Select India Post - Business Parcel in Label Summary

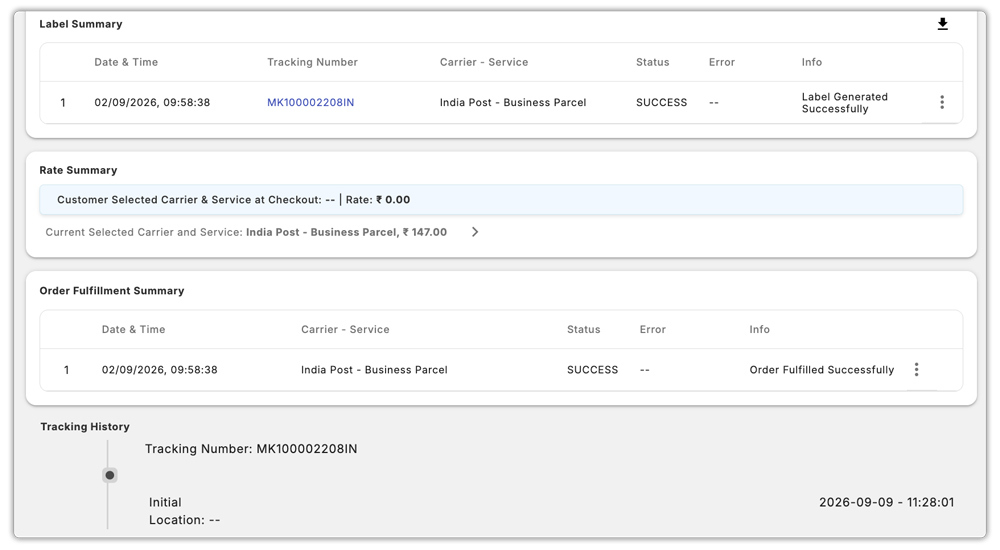pyautogui.click(x=513, y=103)
